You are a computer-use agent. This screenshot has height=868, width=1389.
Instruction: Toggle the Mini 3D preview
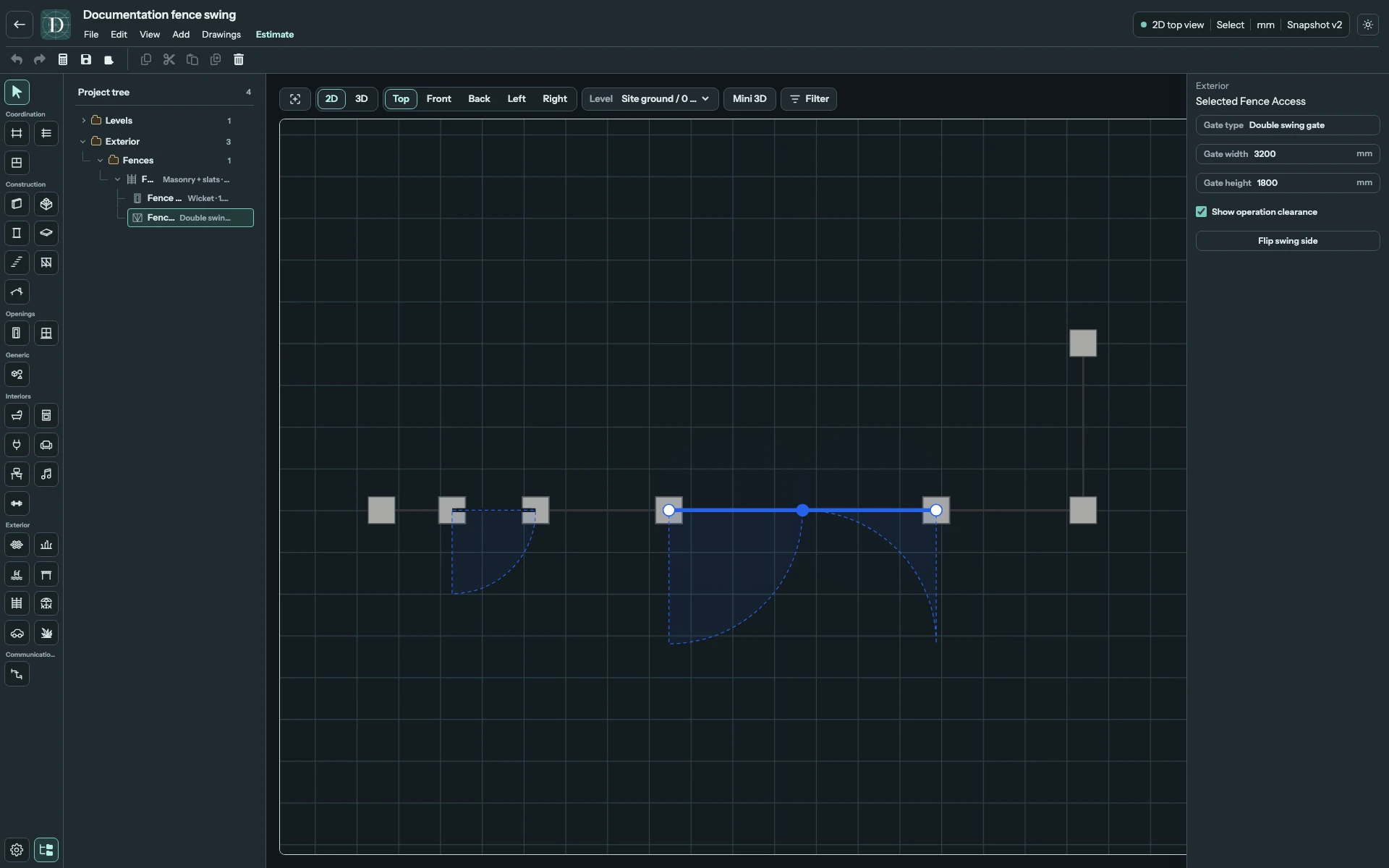749,99
